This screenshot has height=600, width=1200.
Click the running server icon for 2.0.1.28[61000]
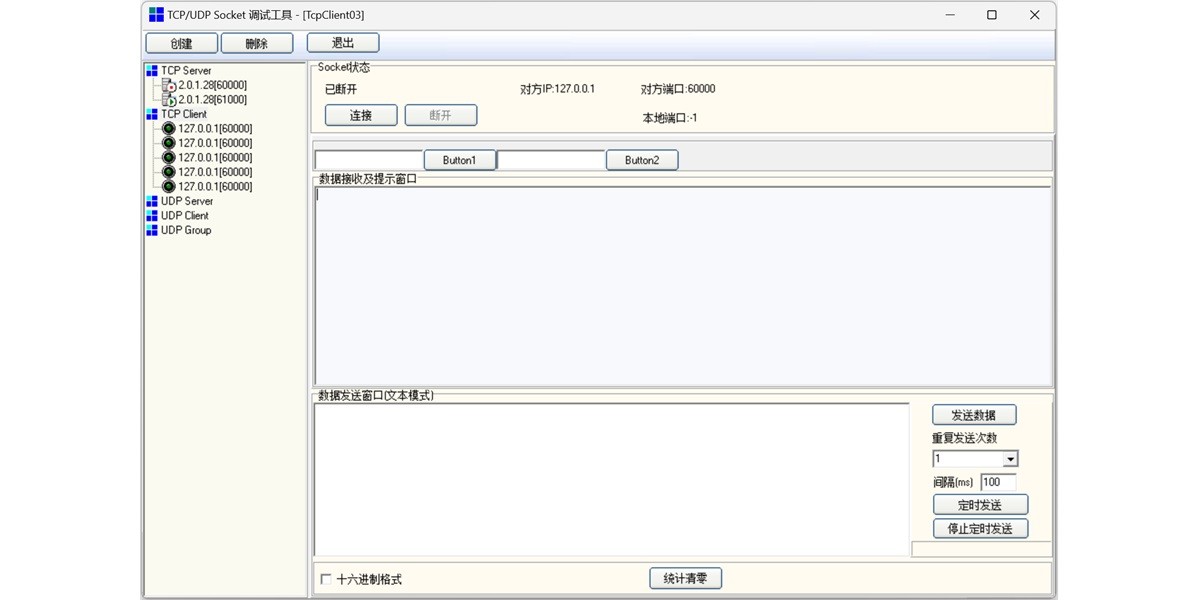tap(167, 99)
